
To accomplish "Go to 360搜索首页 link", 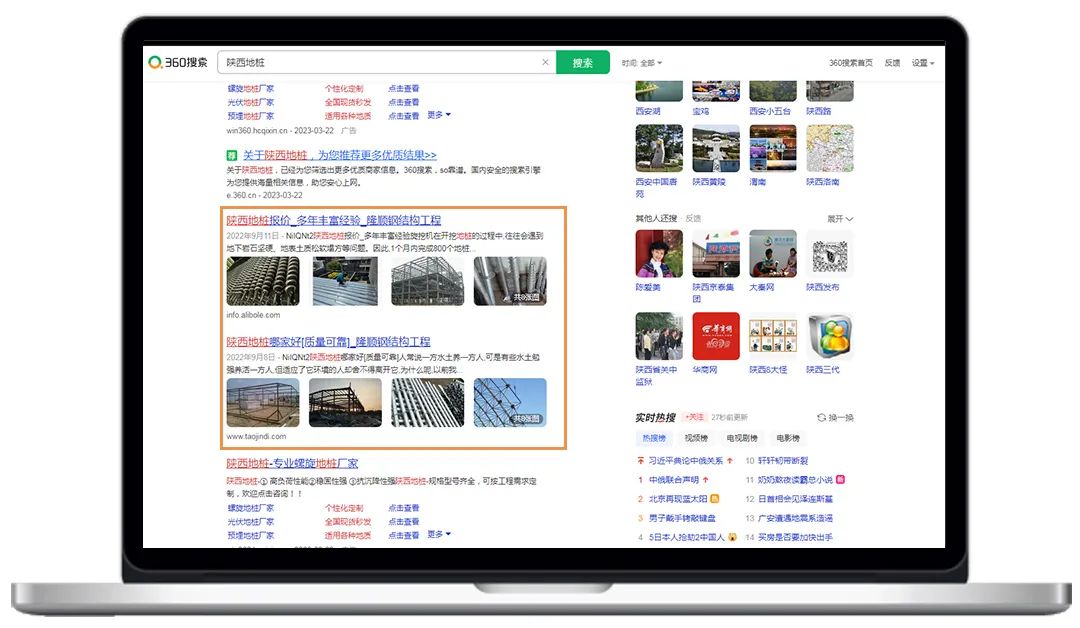I will tap(850, 63).
